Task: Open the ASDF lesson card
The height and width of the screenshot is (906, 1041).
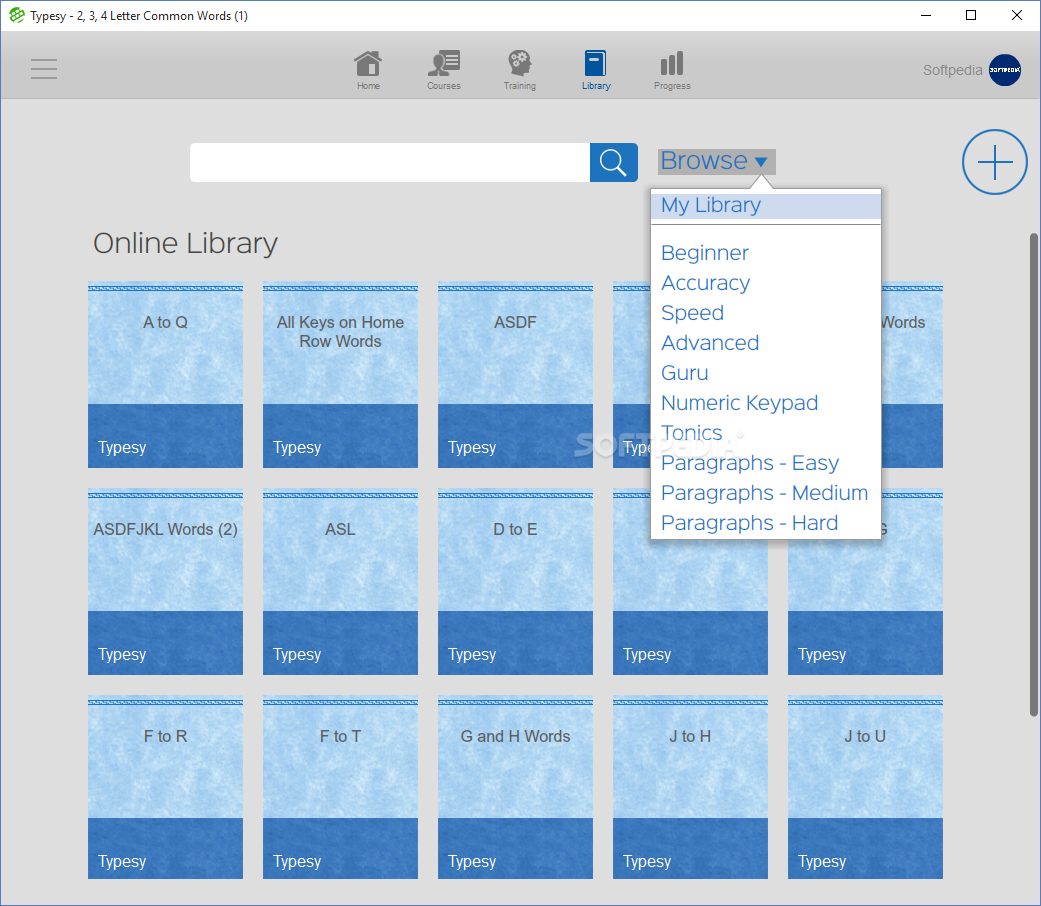Action: (515, 375)
